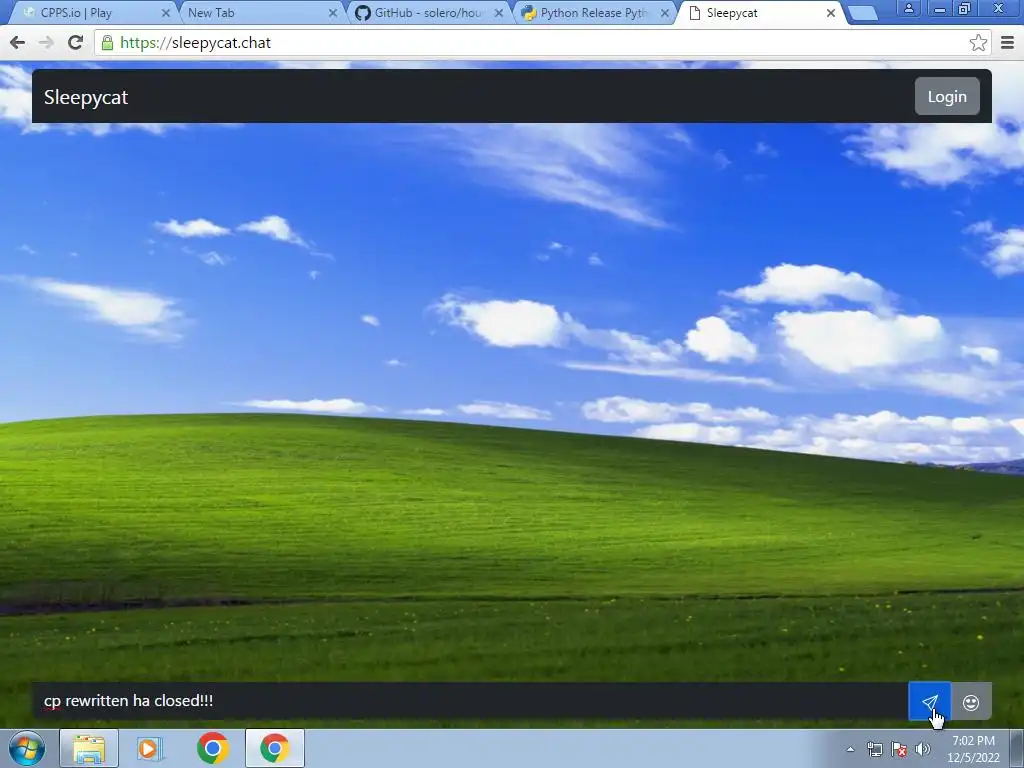Open a new browser tab button

tap(862, 14)
